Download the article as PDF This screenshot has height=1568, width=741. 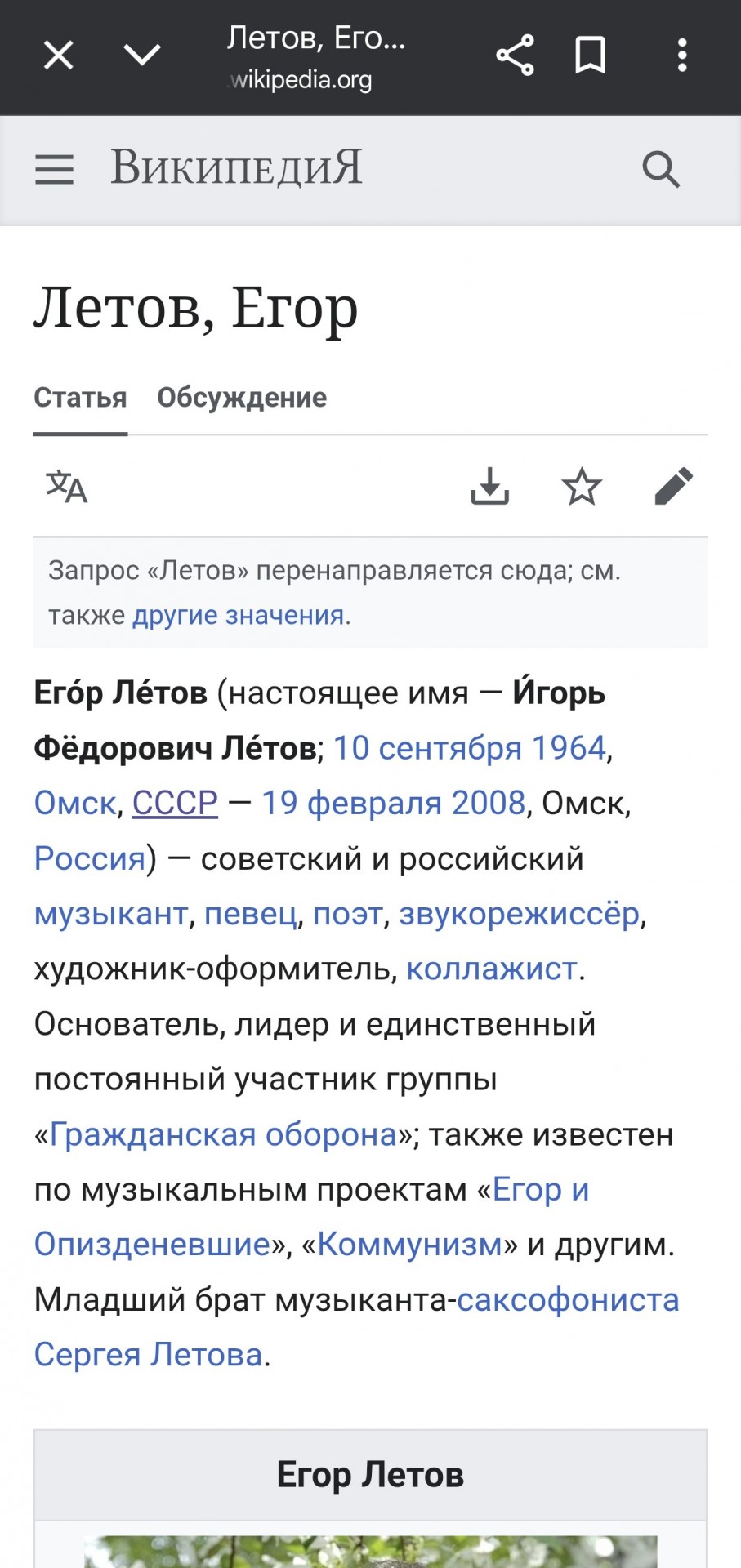coord(490,487)
